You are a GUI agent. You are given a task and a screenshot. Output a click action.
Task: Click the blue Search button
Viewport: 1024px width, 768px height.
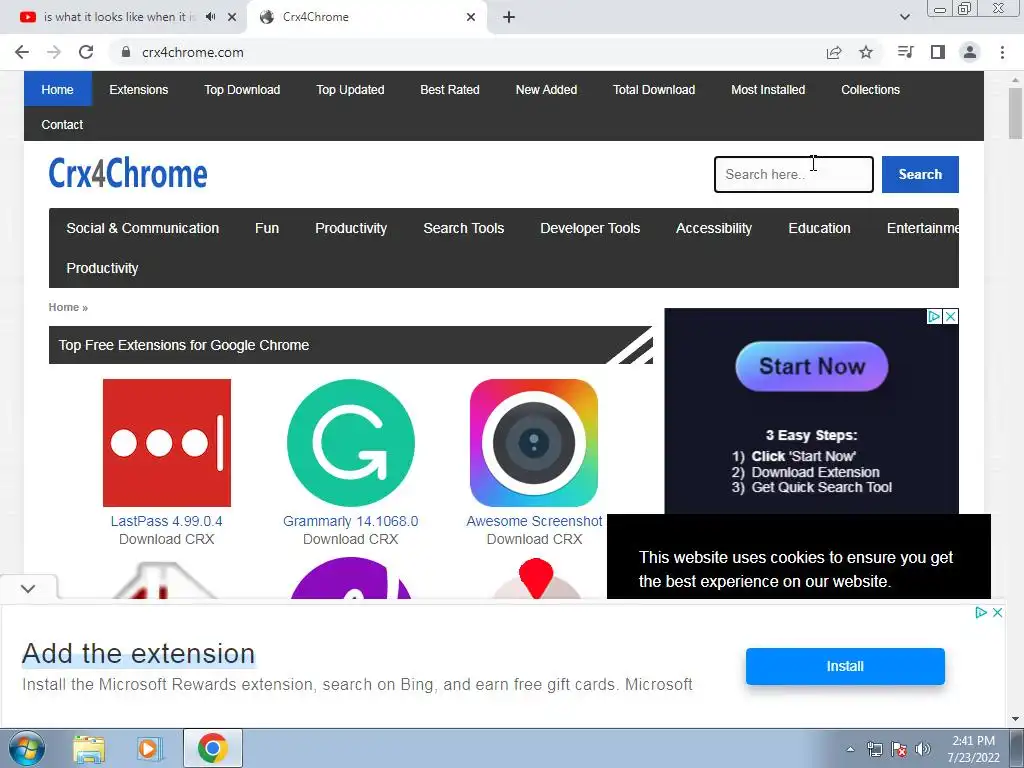(x=920, y=174)
